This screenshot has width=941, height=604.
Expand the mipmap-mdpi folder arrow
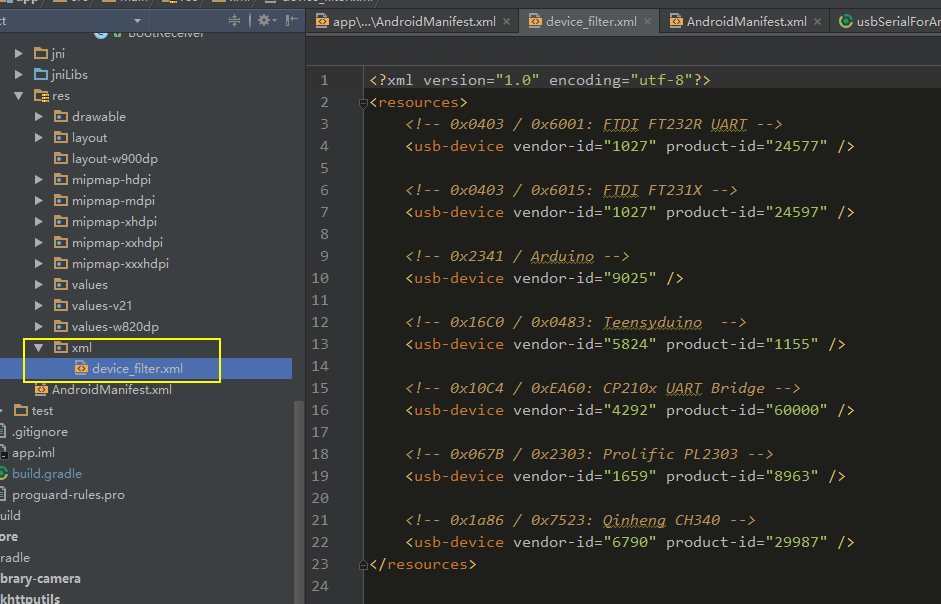point(38,201)
